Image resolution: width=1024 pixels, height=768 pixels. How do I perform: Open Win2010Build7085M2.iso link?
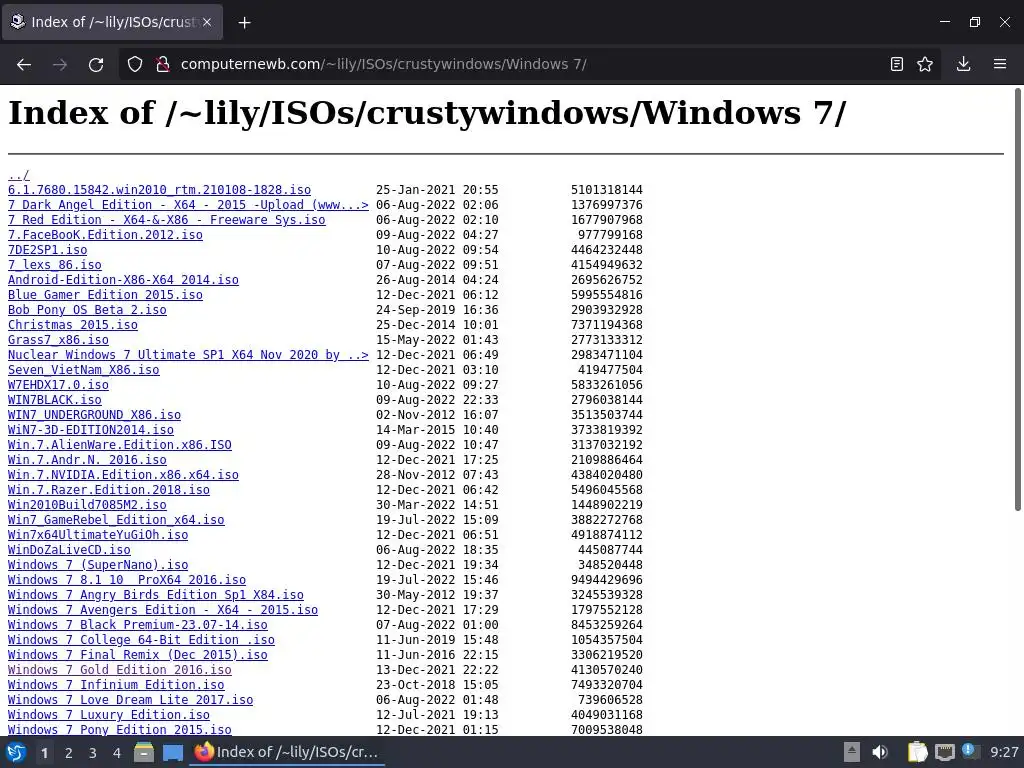point(88,505)
